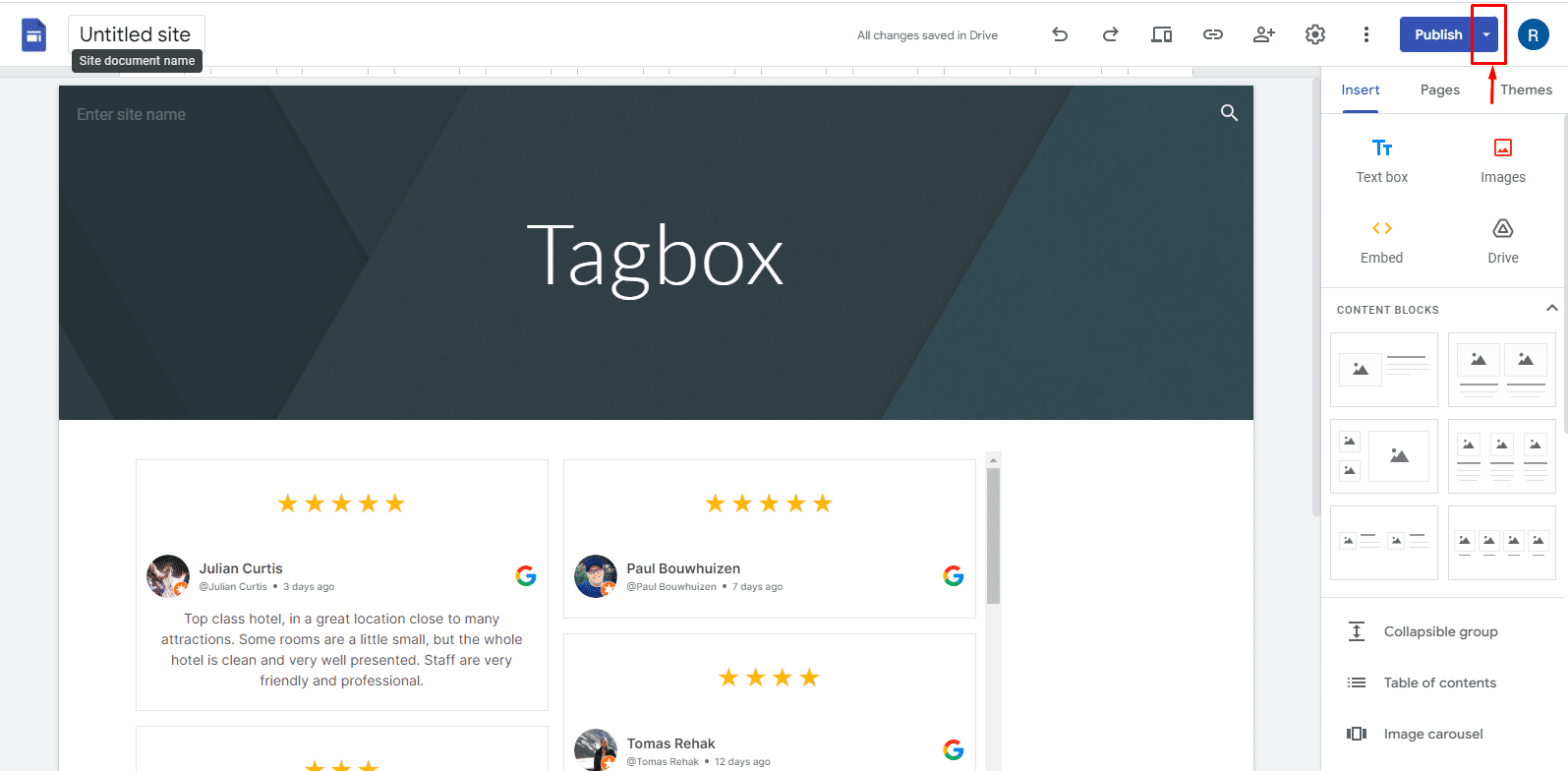This screenshot has height=771, width=1568.
Task: Collapse the Content Blocks section
Action: [x=1551, y=308]
